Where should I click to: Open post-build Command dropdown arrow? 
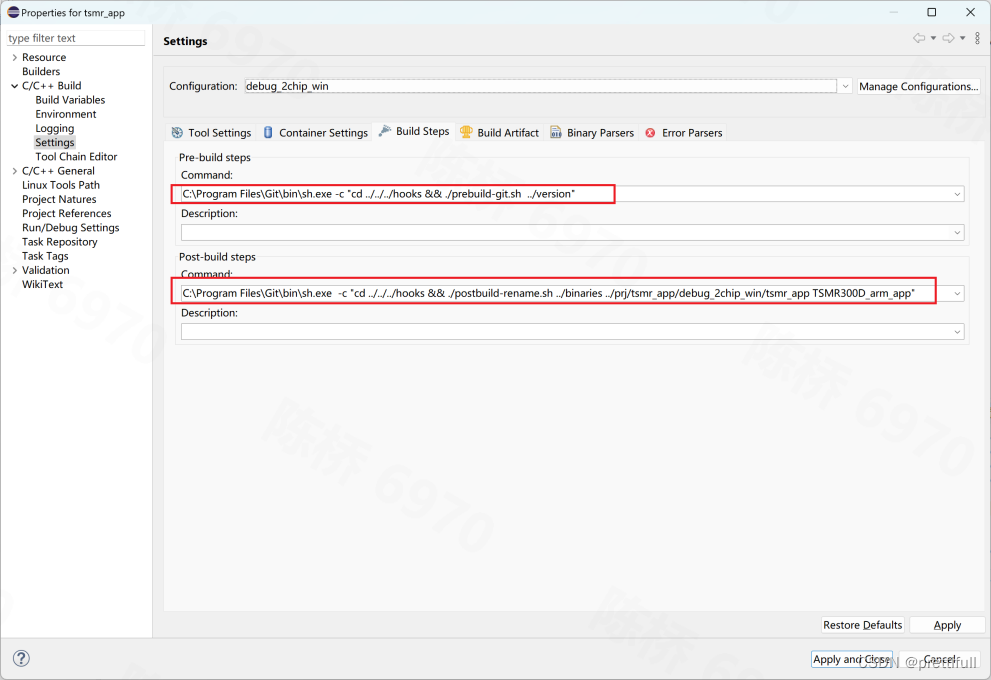[957, 293]
